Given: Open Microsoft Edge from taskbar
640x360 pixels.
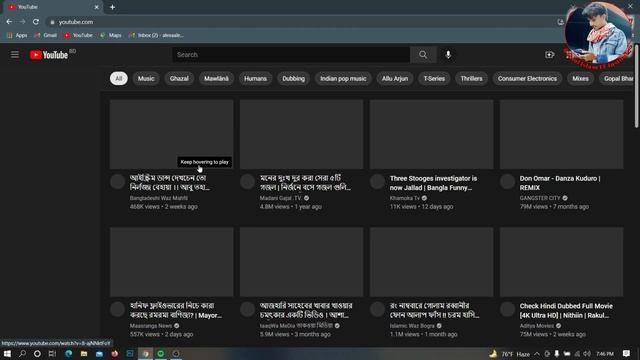Looking at the screenshot, I should (x=68, y=353).
